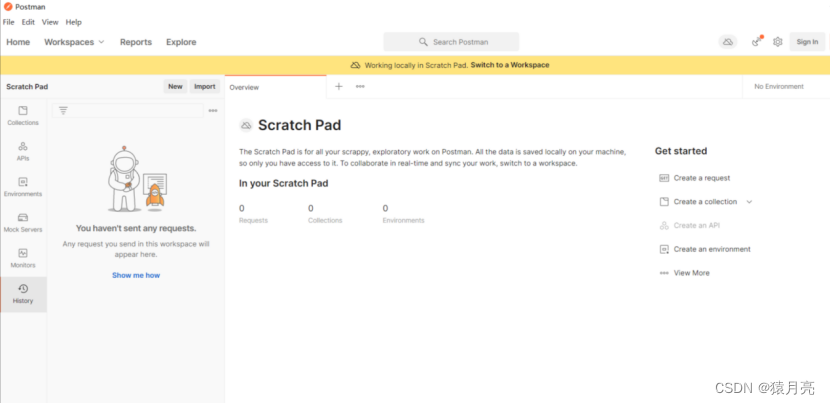Viewport: 830px width, 404px height.
Task: Click the dots icon beside View More
Action: [x=664, y=273]
